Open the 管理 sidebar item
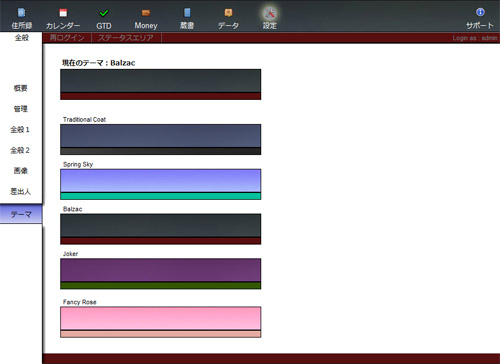 pos(20,109)
